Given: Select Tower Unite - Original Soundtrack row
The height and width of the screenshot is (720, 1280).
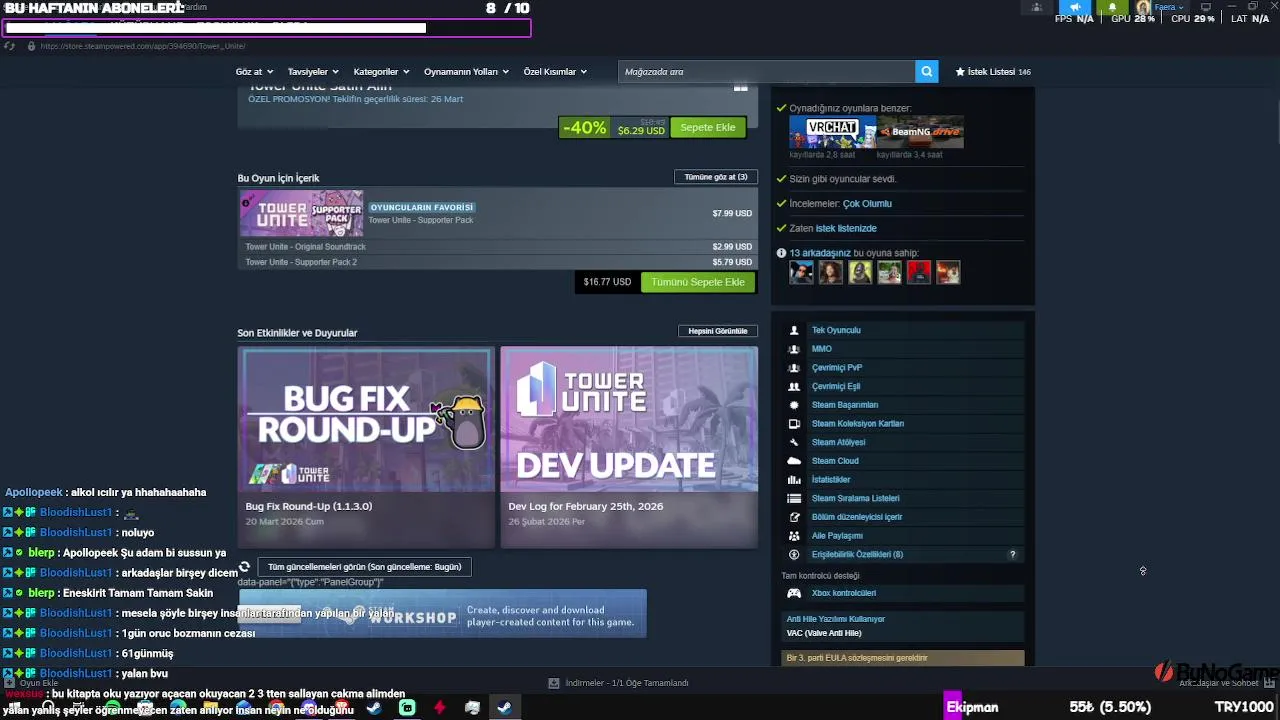Looking at the screenshot, I should pos(498,247).
